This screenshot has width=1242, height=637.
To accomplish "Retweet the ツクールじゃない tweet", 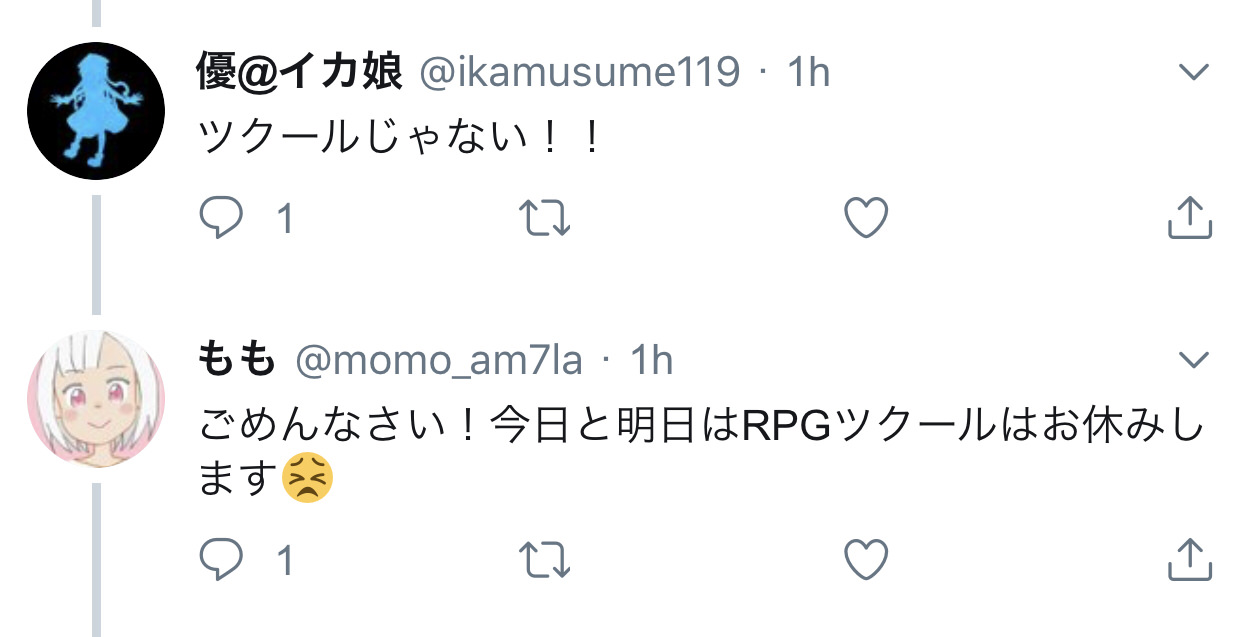I will (547, 218).
